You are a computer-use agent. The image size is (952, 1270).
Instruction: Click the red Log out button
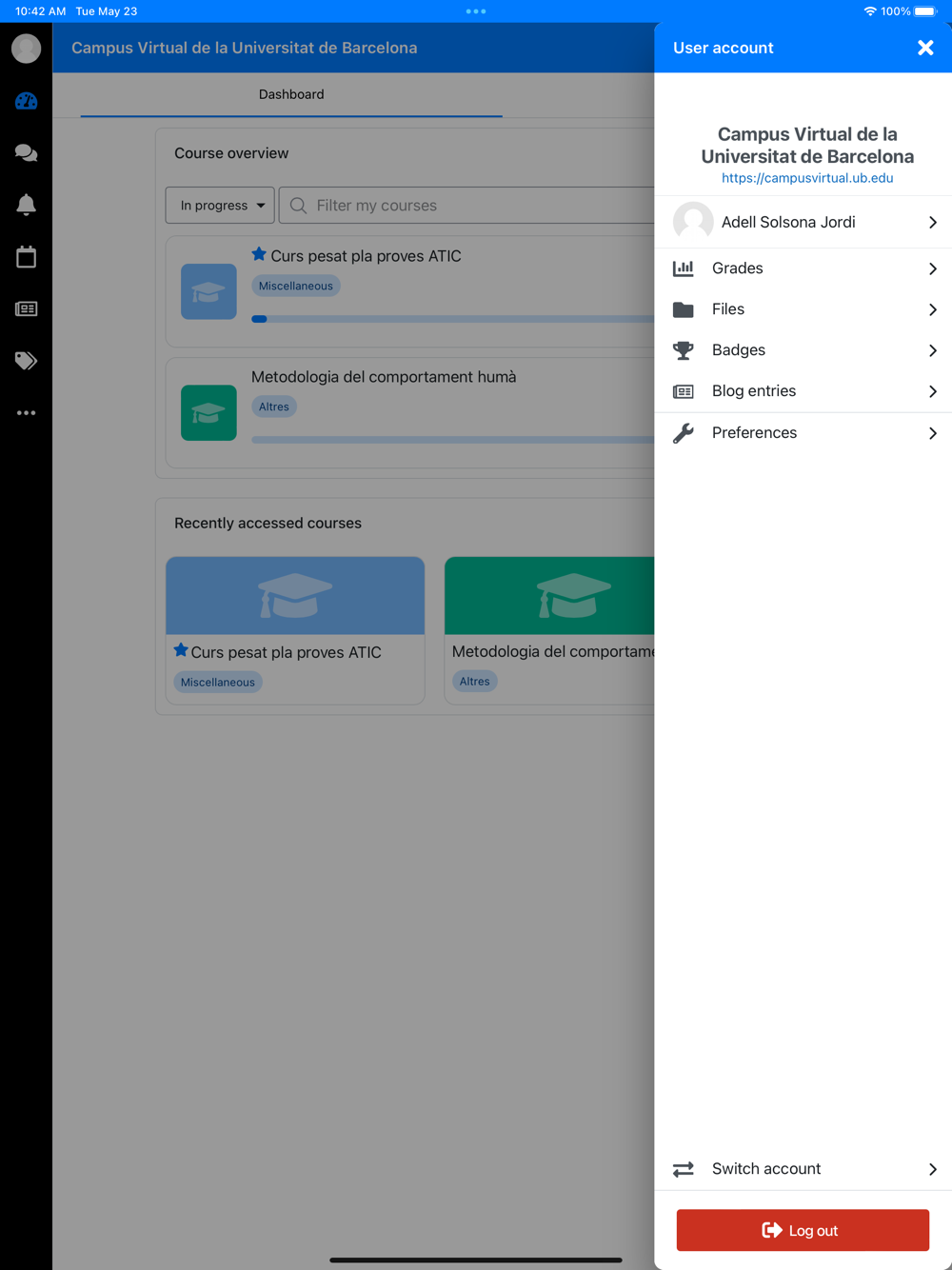[x=803, y=1230]
